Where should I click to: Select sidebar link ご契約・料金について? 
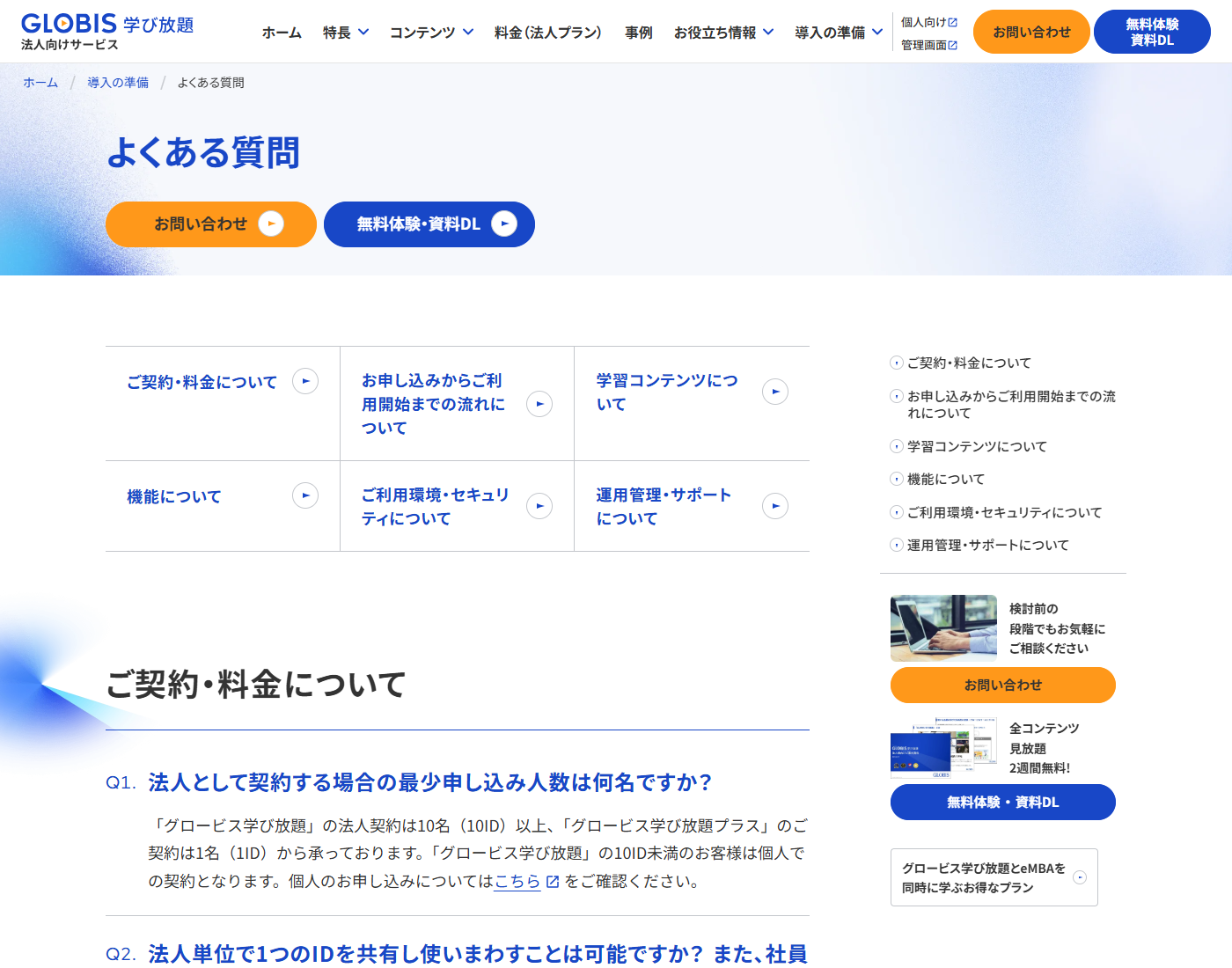(x=969, y=363)
